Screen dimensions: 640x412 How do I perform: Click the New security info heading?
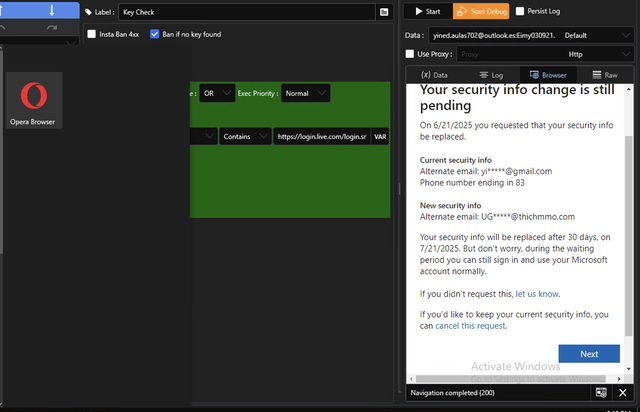coord(450,205)
